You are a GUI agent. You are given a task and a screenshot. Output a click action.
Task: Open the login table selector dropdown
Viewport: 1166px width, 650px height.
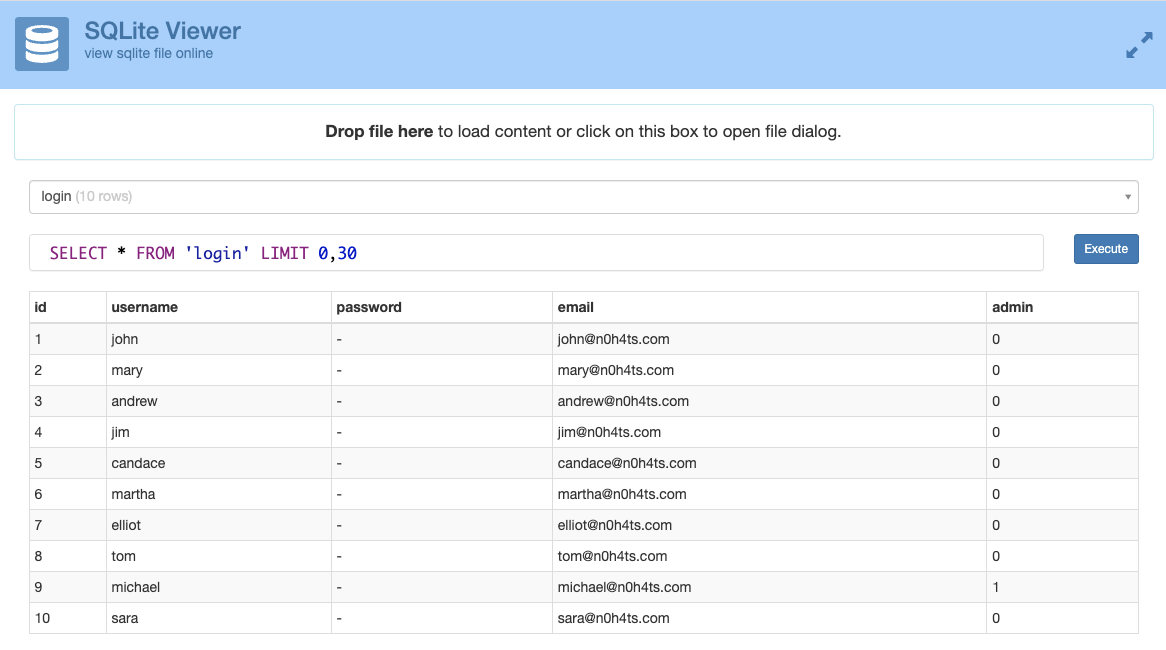click(584, 197)
